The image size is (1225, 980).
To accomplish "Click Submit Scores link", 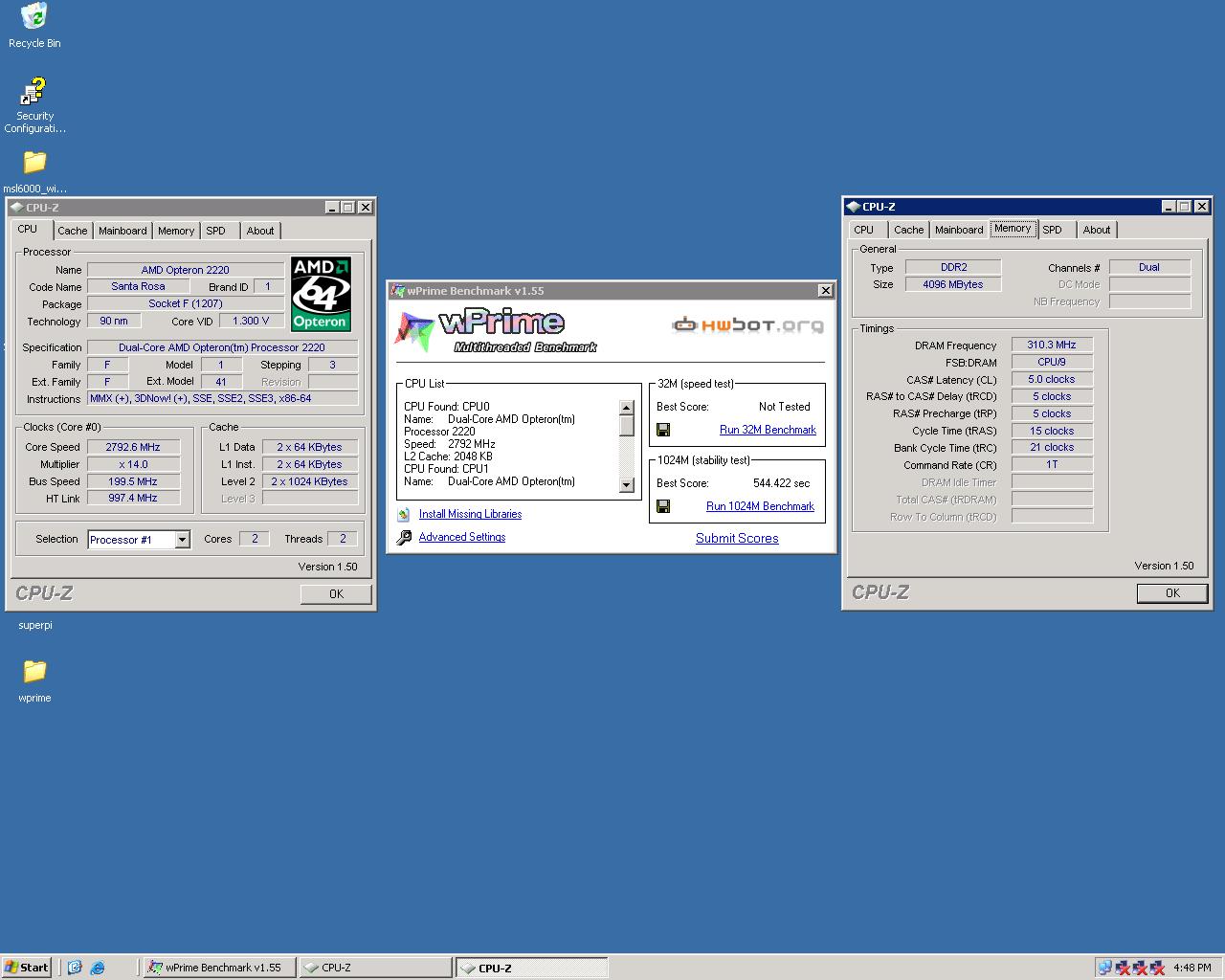I will click(x=737, y=538).
